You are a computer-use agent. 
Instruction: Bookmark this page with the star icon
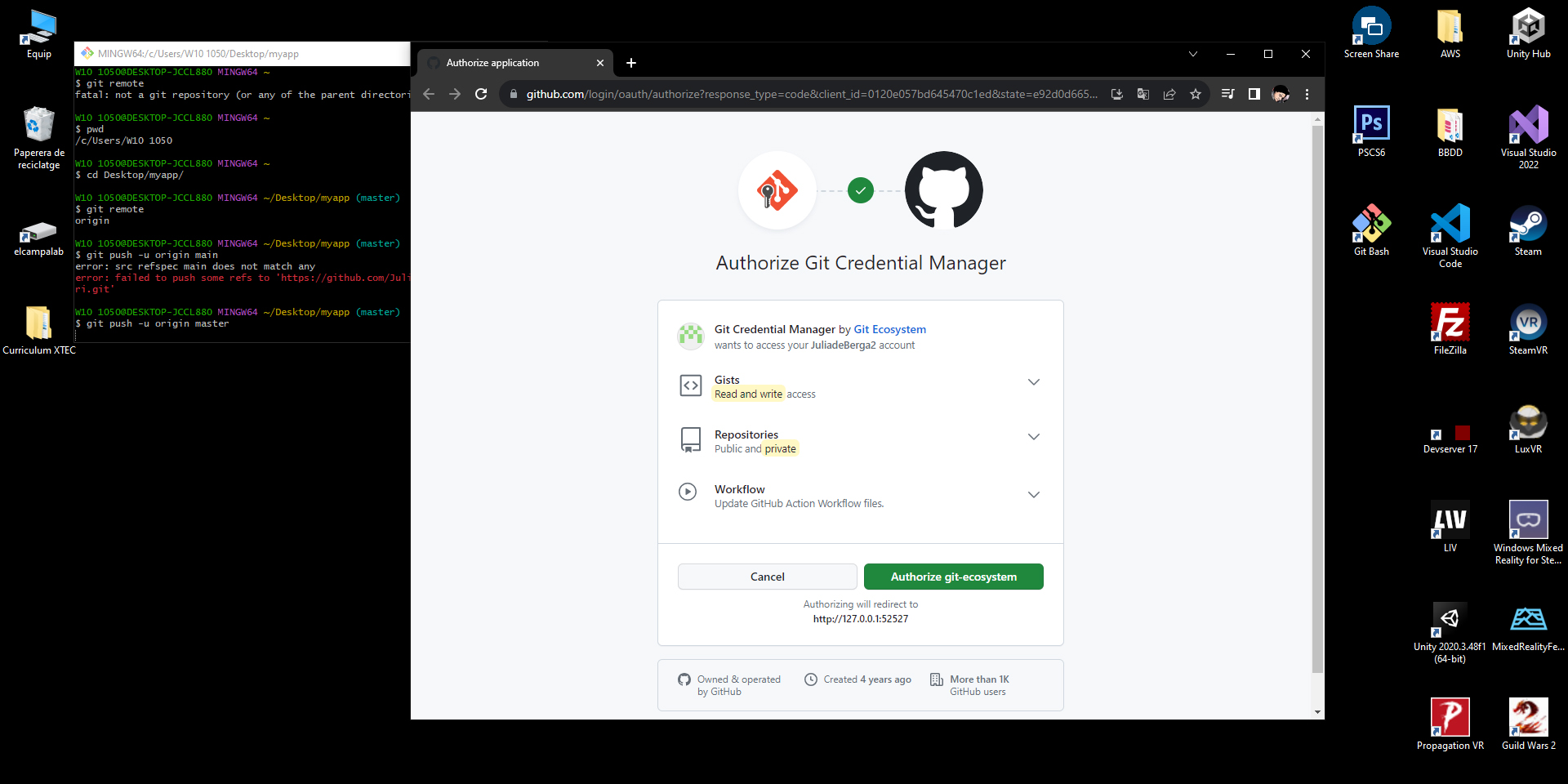[x=1196, y=94]
